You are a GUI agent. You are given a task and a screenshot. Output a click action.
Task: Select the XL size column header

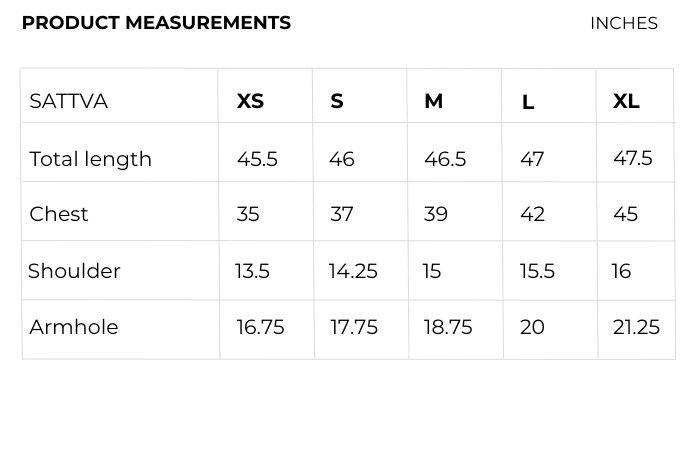click(626, 101)
